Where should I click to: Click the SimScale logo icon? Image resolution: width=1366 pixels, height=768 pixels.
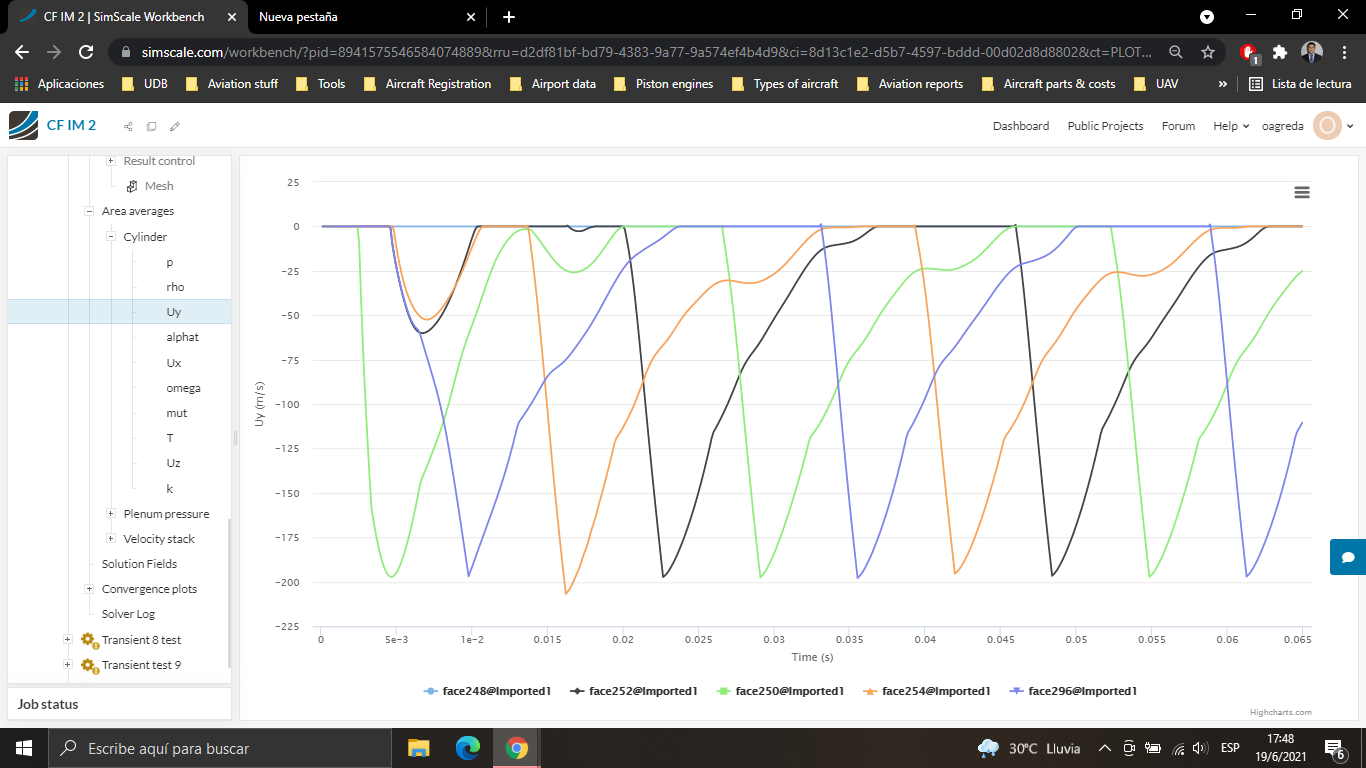point(23,125)
